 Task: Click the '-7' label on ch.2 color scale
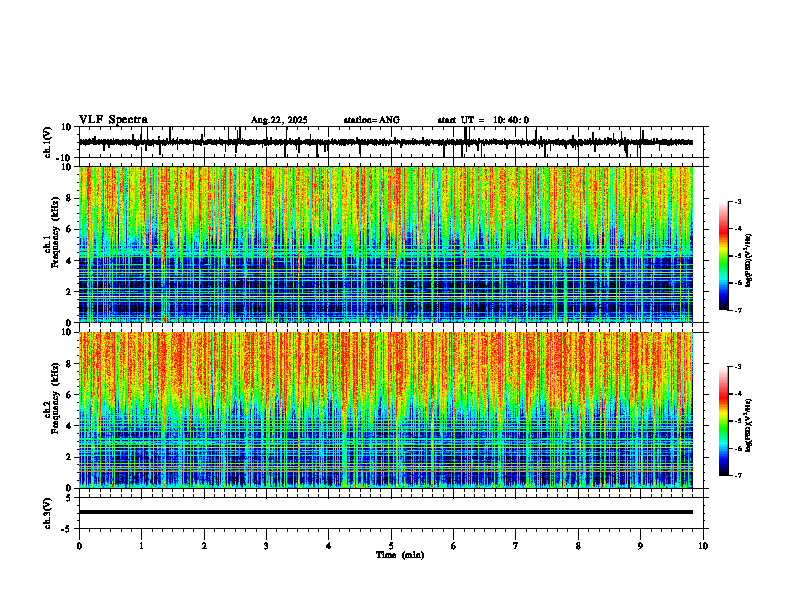[738, 476]
